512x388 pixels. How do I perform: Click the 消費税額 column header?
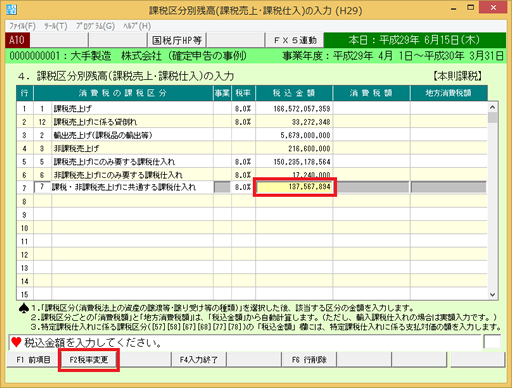click(x=371, y=93)
